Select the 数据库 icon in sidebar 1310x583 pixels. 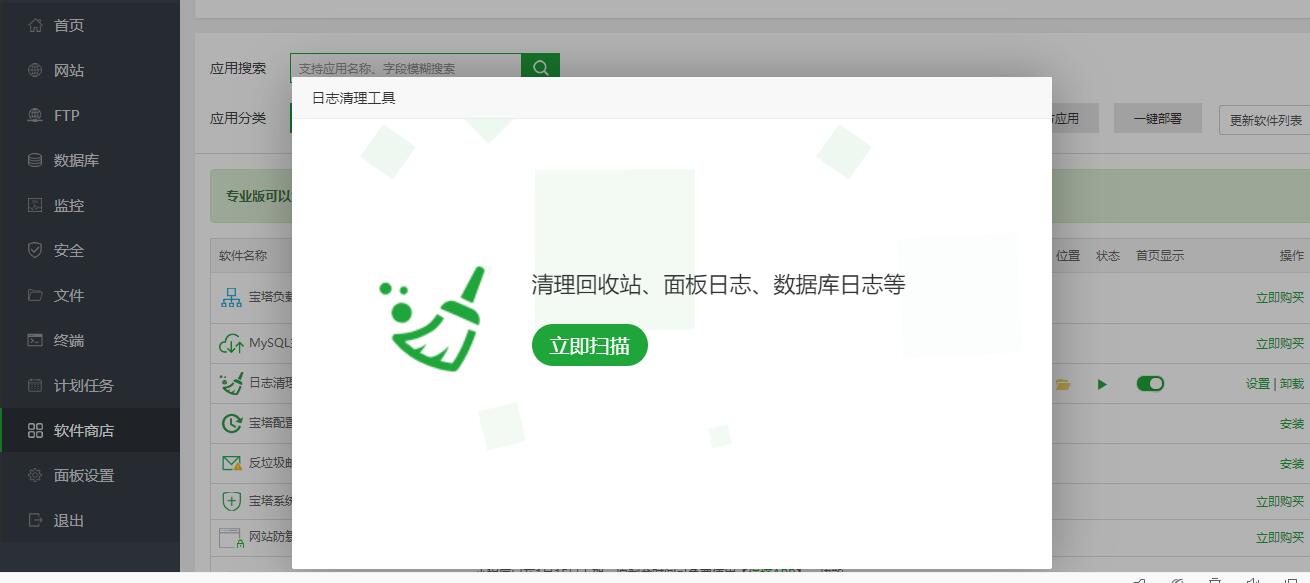coord(32,160)
